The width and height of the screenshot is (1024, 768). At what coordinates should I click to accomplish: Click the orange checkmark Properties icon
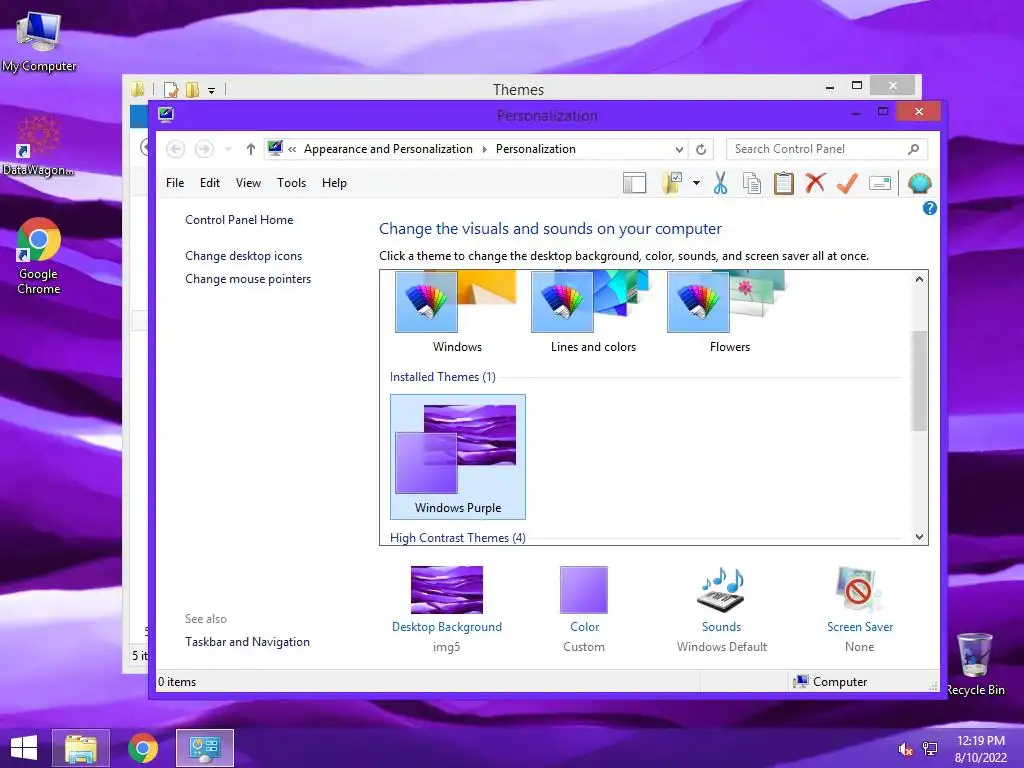[847, 184]
